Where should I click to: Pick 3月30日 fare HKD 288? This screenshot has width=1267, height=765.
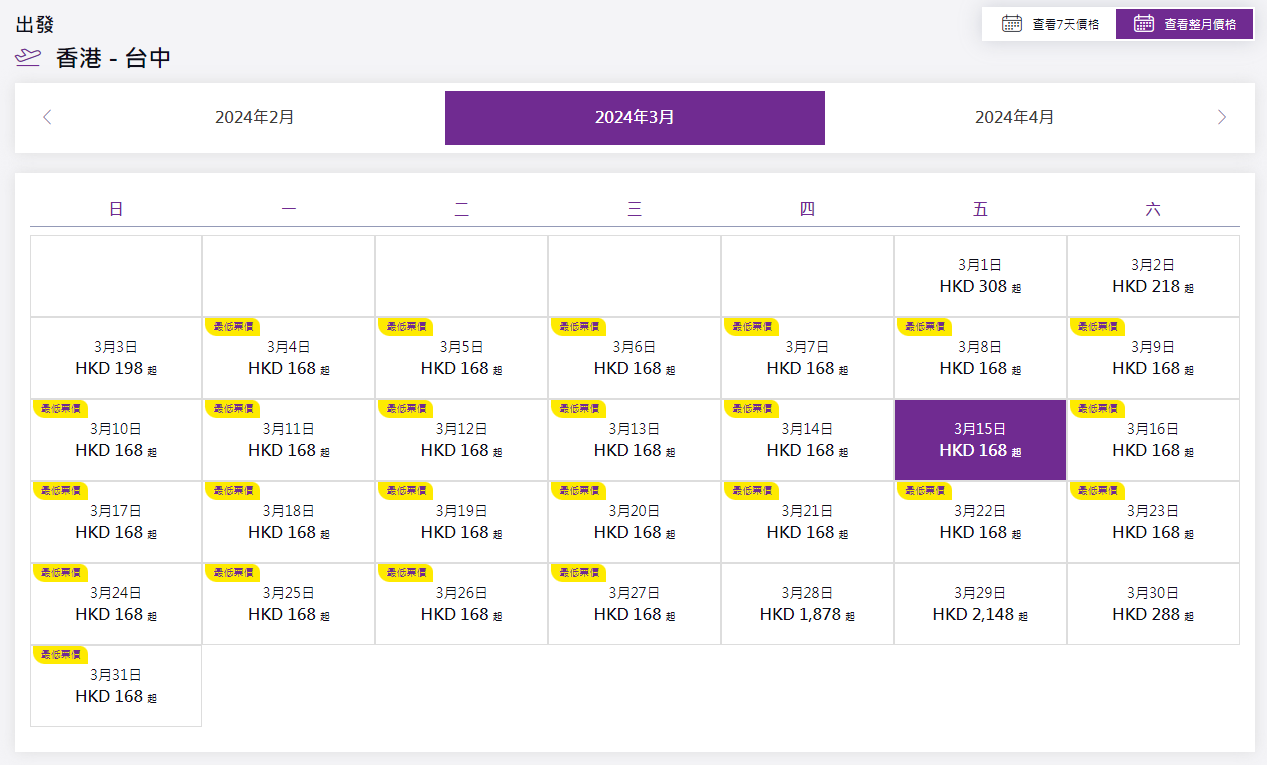[1153, 605]
